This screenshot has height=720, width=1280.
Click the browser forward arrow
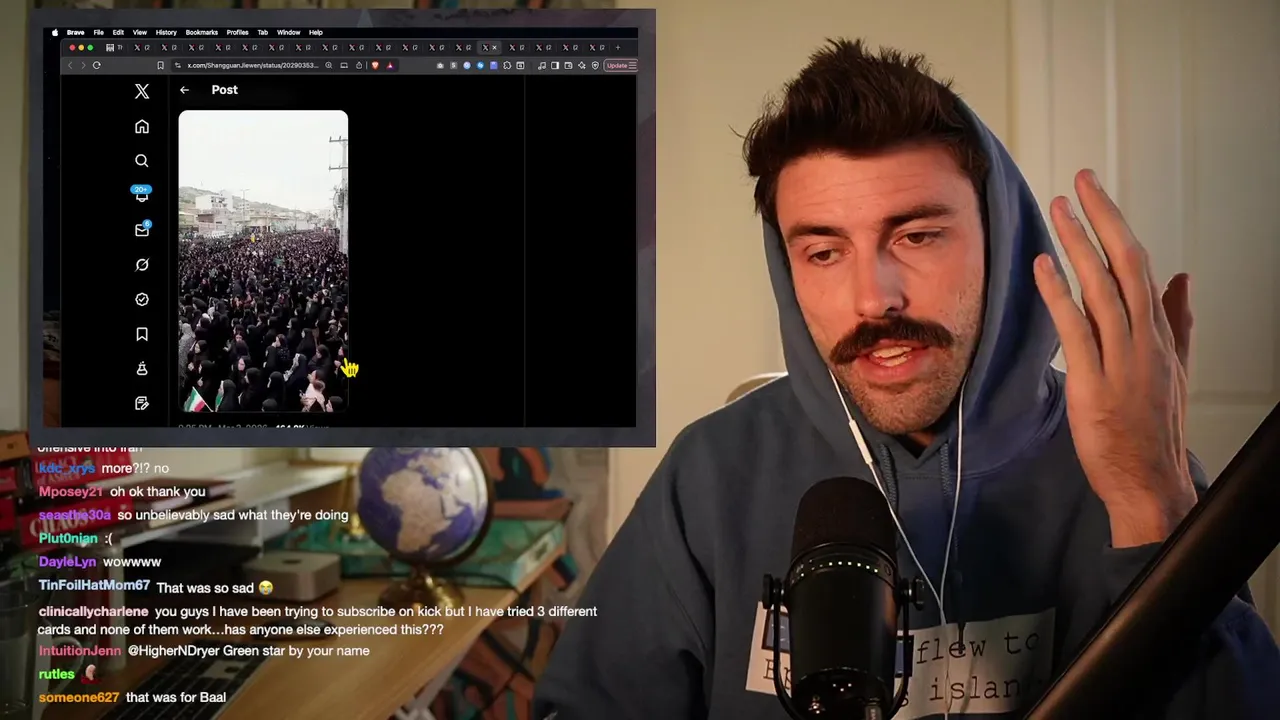[x=83, y=65]
